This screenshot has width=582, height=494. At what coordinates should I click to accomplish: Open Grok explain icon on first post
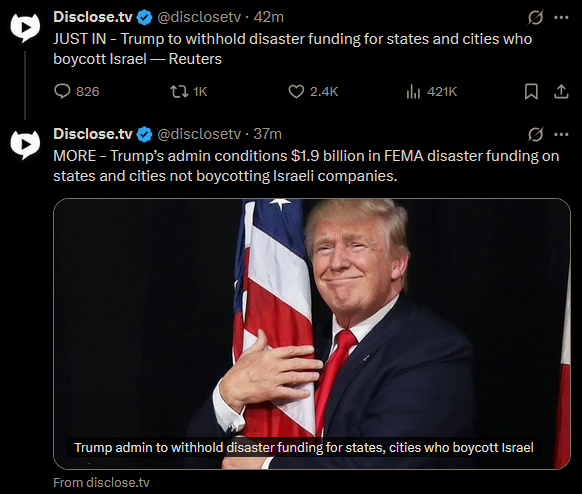(x=536, y=17)
